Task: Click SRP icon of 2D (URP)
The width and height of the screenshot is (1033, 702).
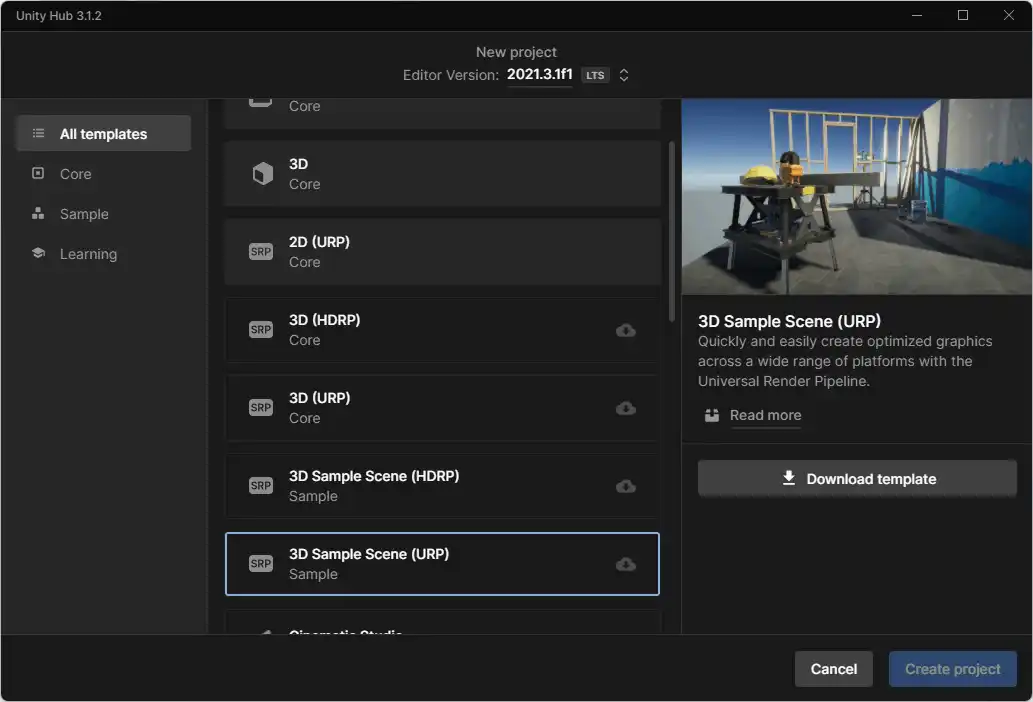Action: click(261, 252)
